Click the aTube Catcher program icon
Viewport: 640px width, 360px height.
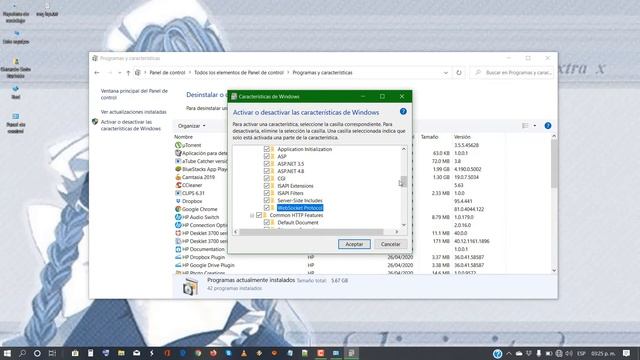click(178, 161)
